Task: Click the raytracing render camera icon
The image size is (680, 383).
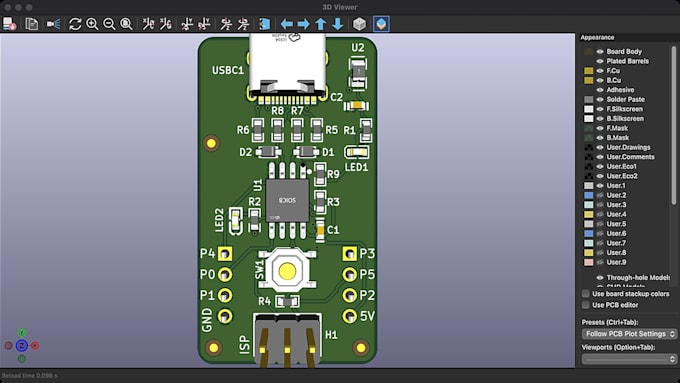Action: pyautogui.click(x=54, y=24)
